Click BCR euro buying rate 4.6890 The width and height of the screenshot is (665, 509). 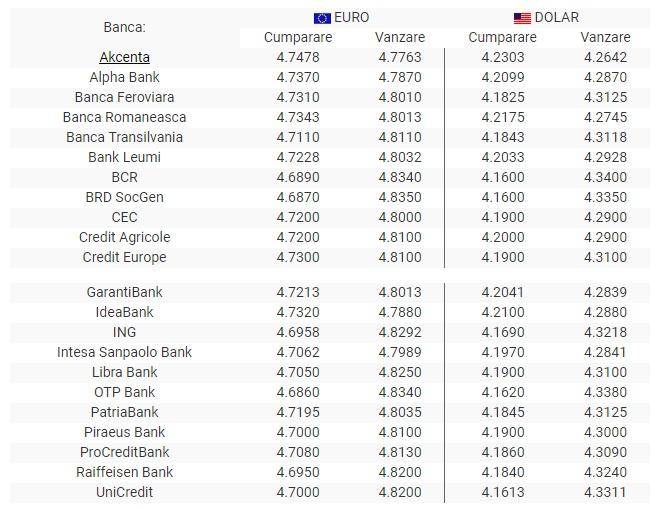tap(298, 177)
